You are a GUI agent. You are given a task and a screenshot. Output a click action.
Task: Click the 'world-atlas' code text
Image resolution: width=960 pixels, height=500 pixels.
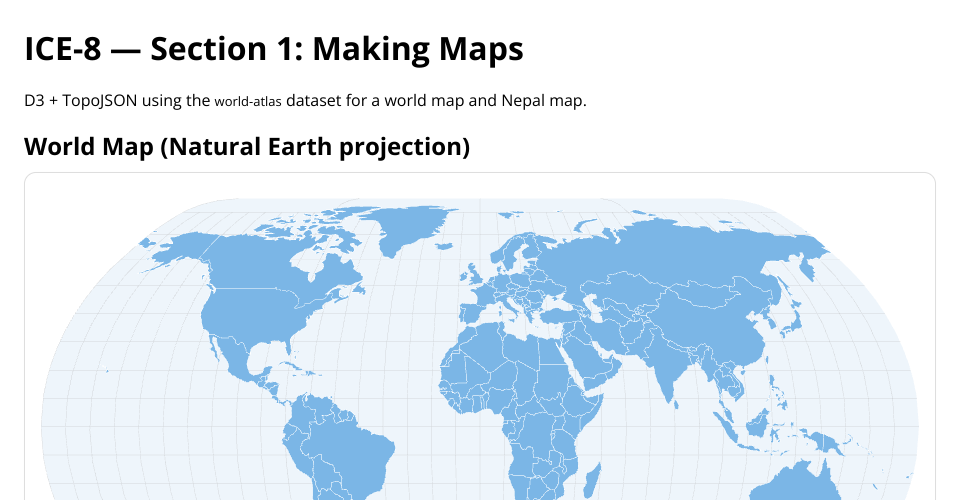(248, 101)
